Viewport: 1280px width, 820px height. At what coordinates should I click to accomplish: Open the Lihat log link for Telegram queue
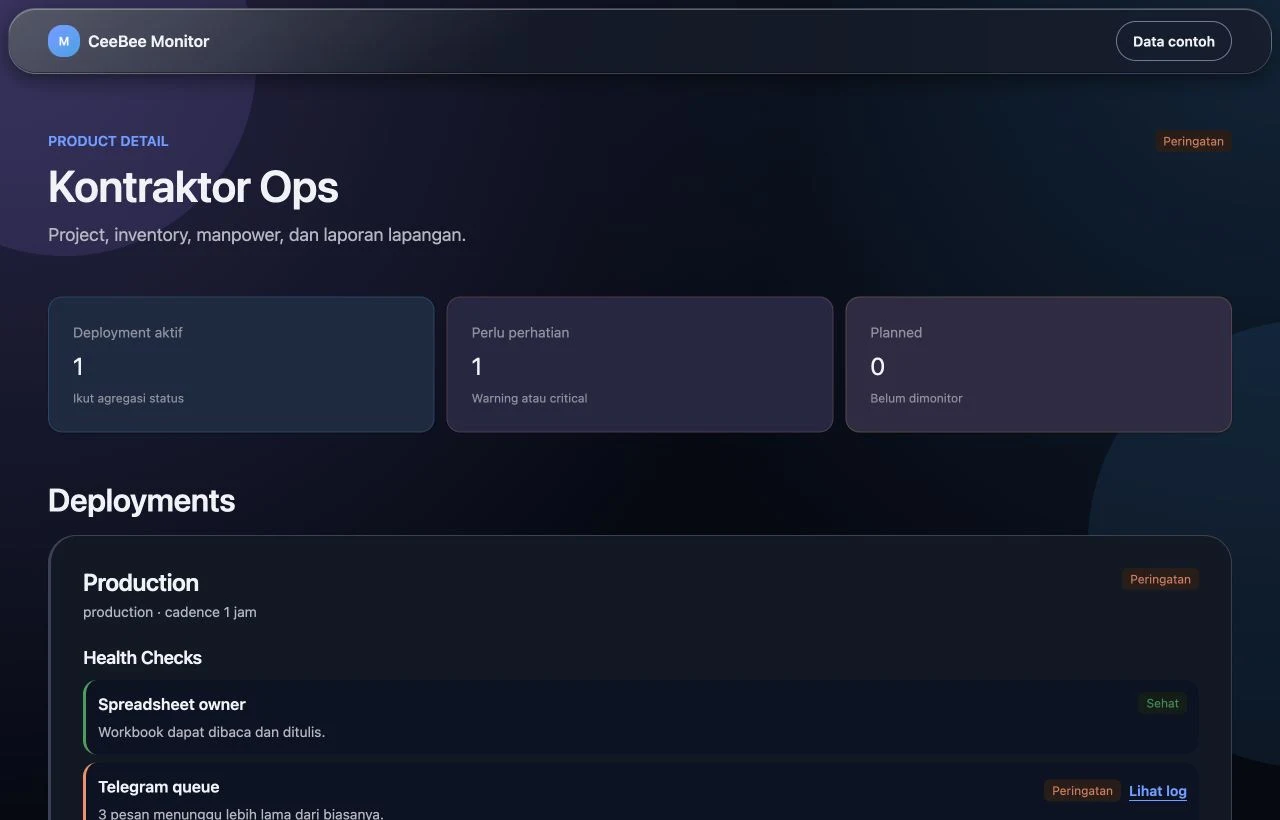tap(1158, 791)
